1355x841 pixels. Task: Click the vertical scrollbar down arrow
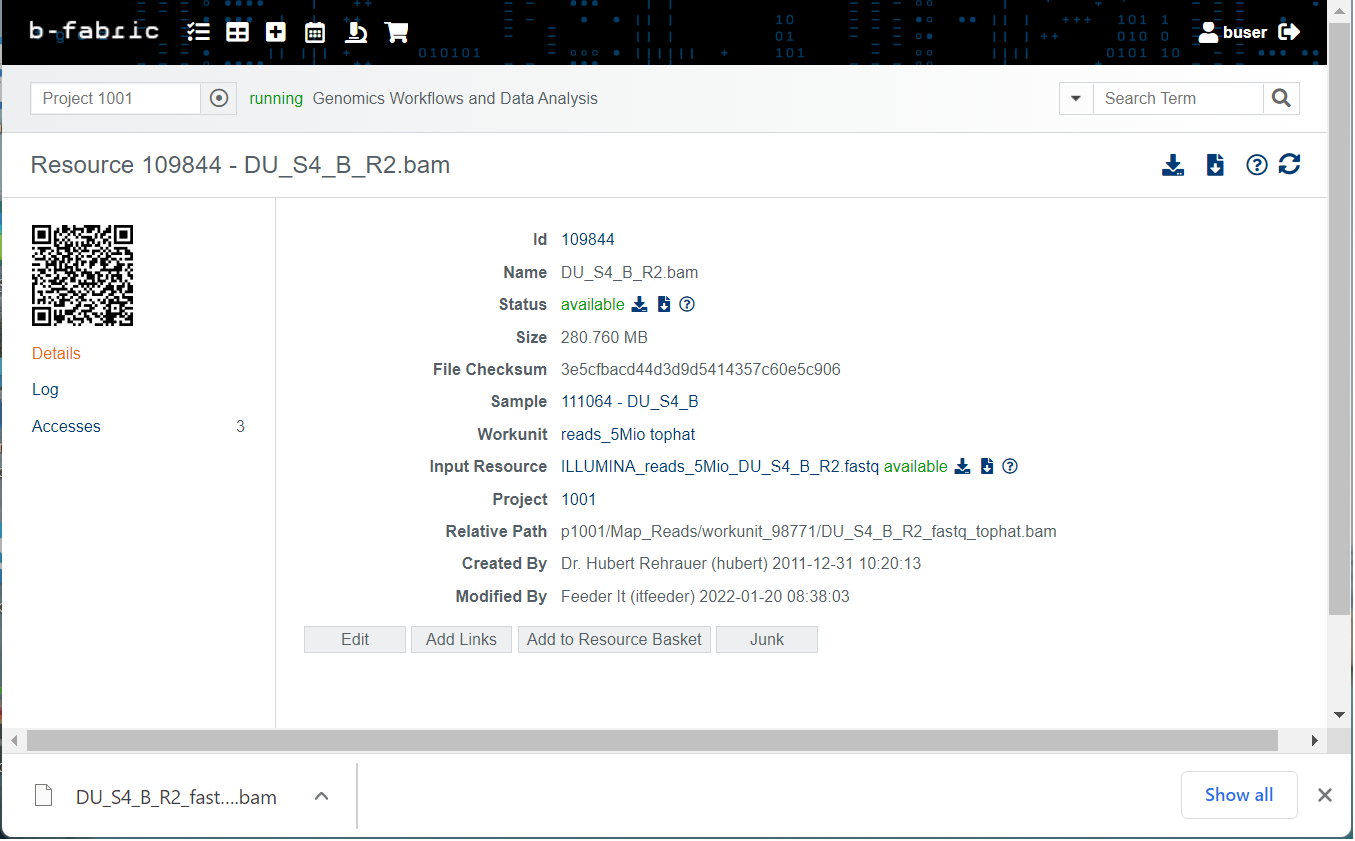1340,715
